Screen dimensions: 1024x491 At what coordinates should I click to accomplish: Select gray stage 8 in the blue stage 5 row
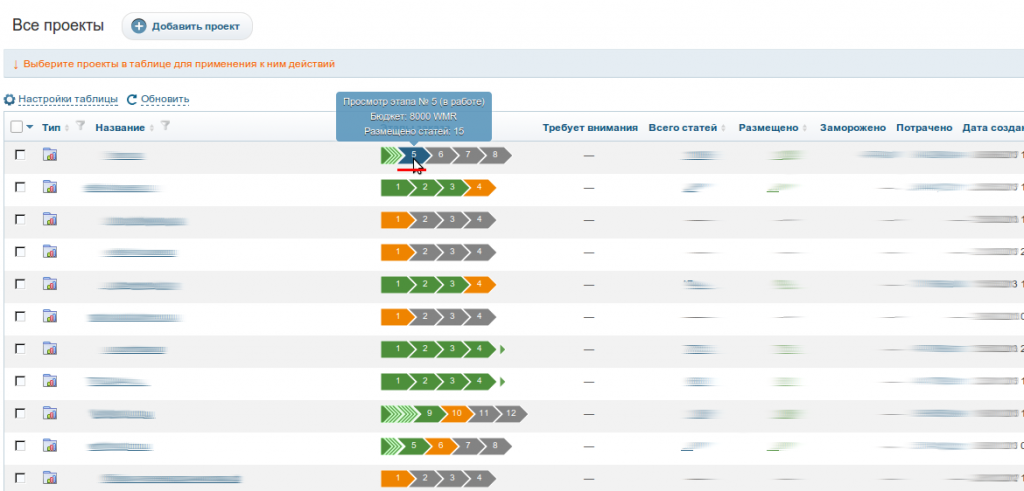click(x=496, y=155)
